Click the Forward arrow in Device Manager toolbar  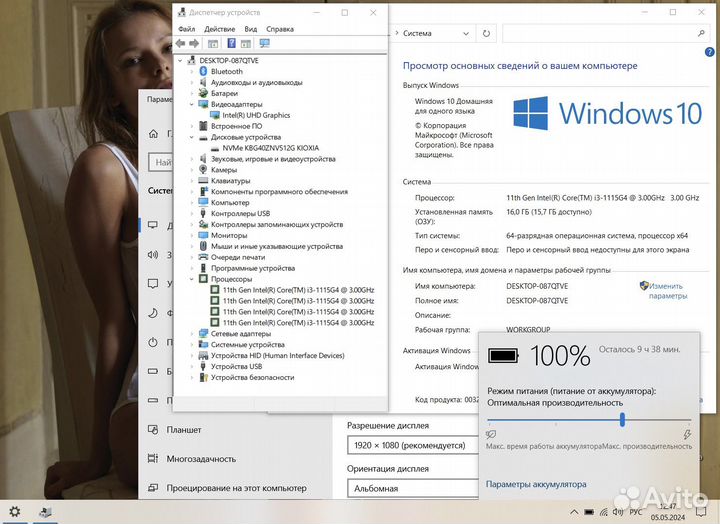194,44
